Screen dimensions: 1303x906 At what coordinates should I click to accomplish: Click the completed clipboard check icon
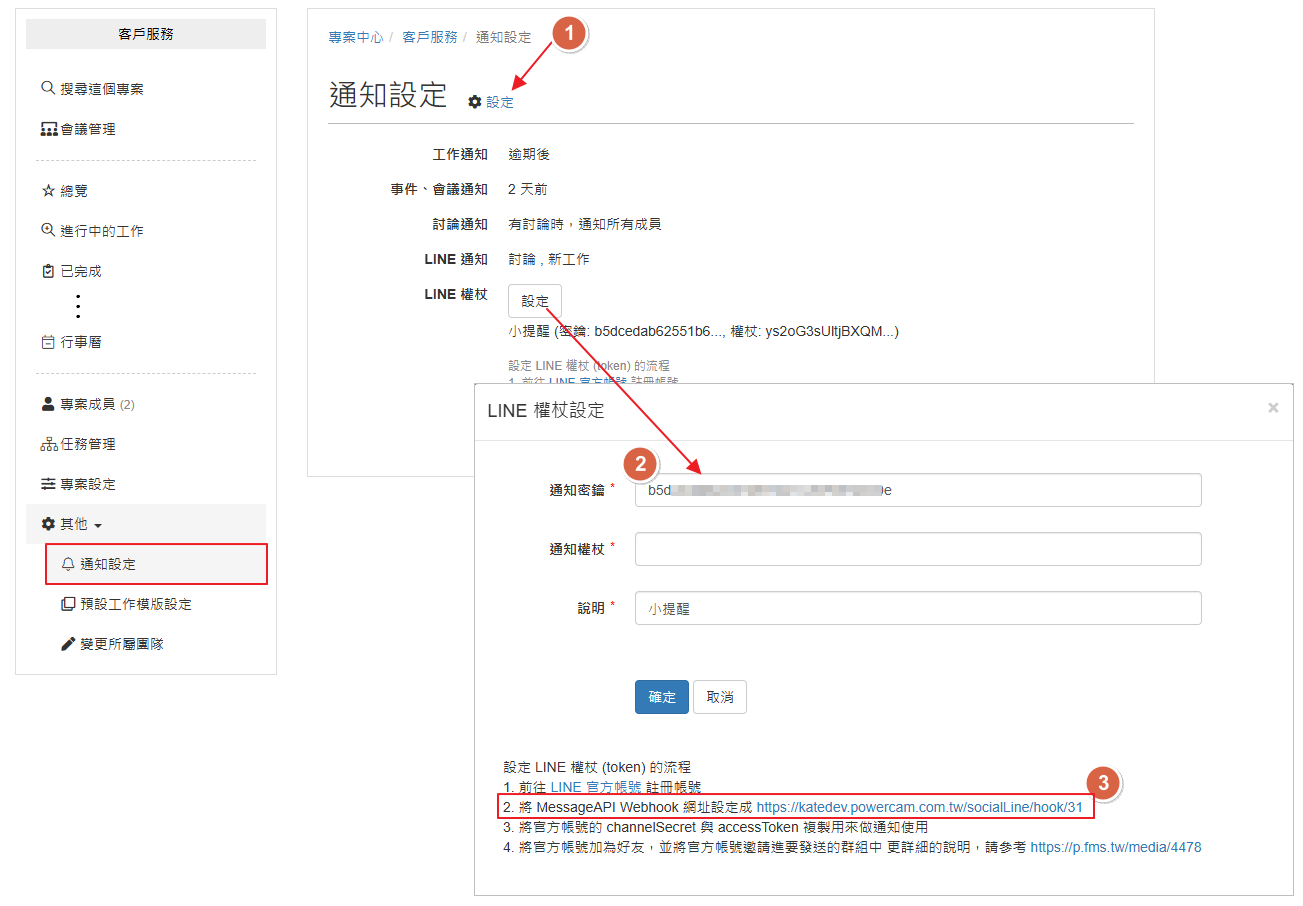click(x=47, y=271)
